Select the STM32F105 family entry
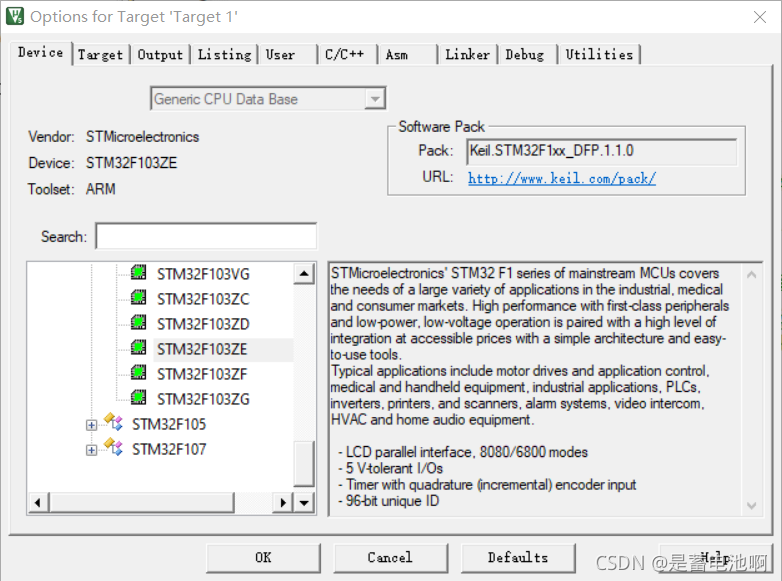This screenshot has height=581, width=782. [x=169, y=424]
